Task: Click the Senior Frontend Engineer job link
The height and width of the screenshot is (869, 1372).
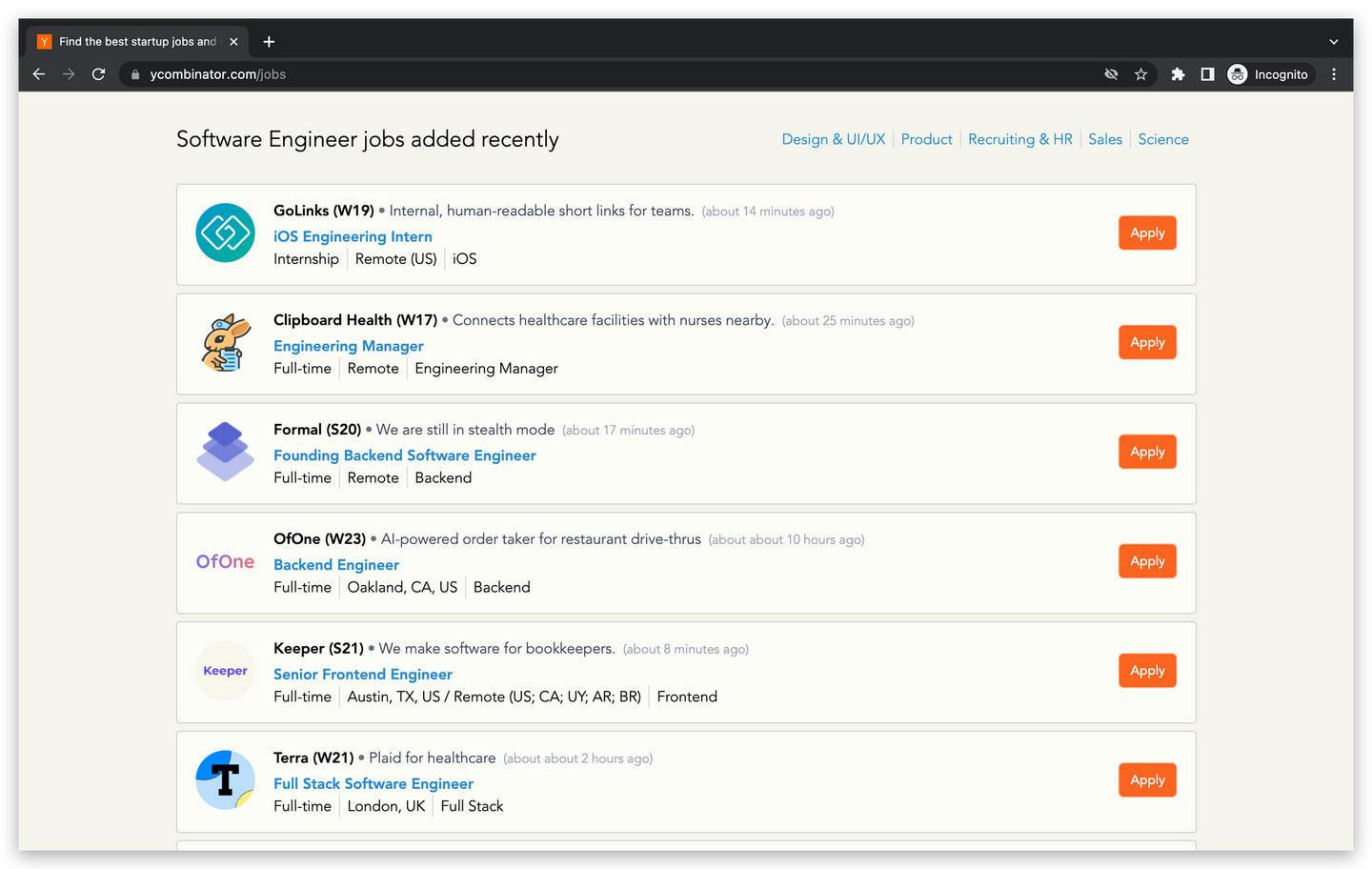Action: 362,674
